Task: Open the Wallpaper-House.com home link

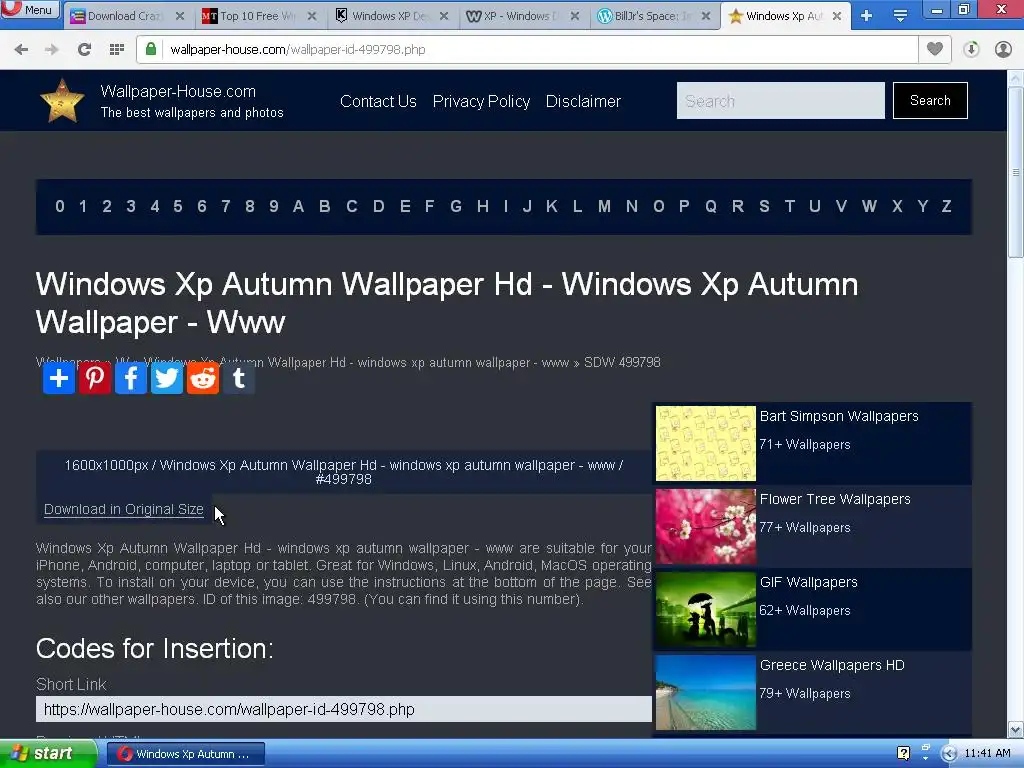Action: (x=178, y=91)
